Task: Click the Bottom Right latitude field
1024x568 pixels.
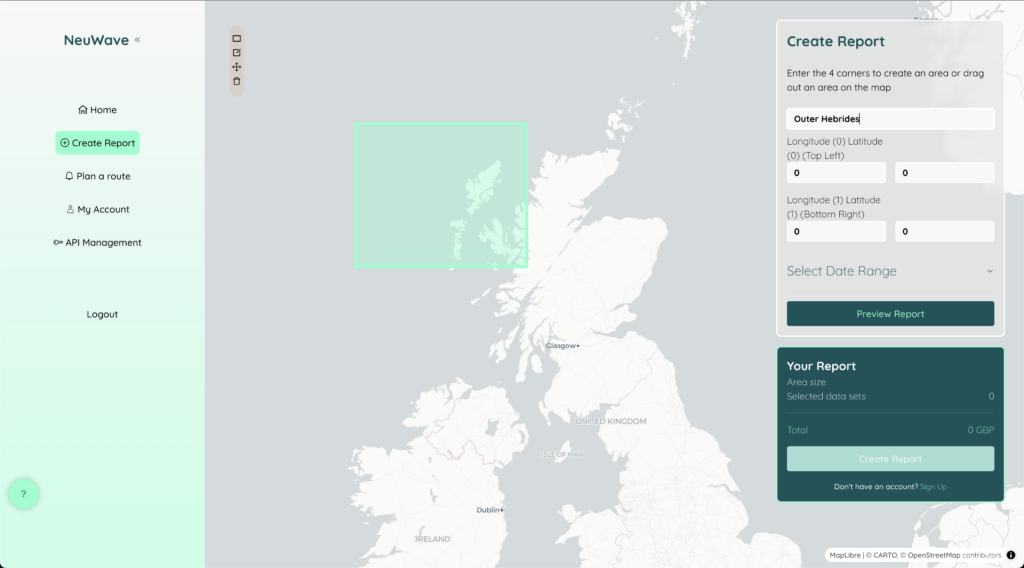Action: click(x=944, y=232)
